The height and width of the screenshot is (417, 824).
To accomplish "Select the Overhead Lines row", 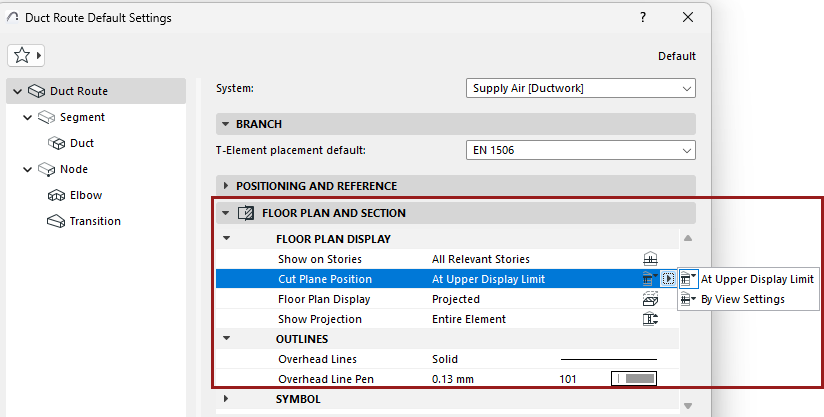I will (447, 359).
